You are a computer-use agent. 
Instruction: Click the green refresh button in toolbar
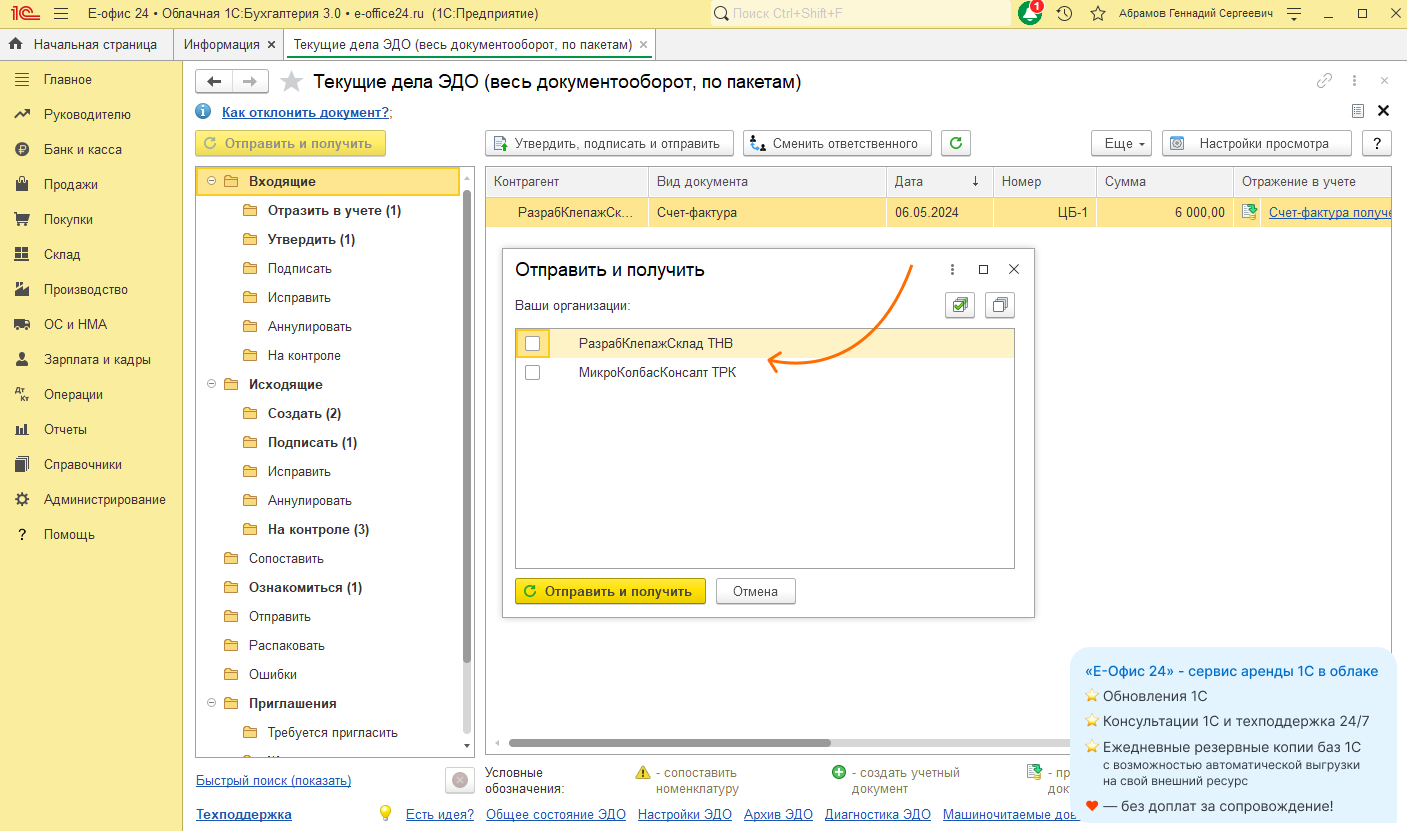tap(957, 143)
